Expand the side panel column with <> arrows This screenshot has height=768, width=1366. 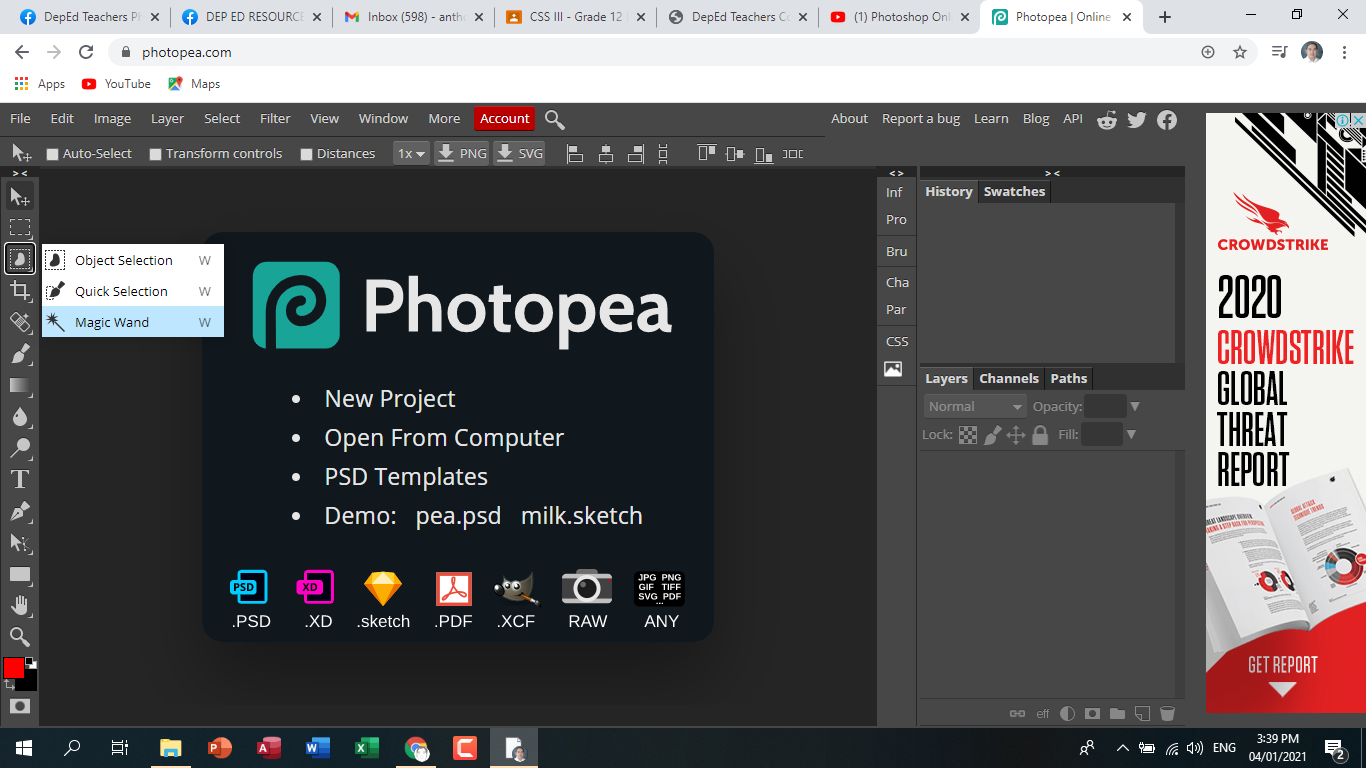(896, 173)
